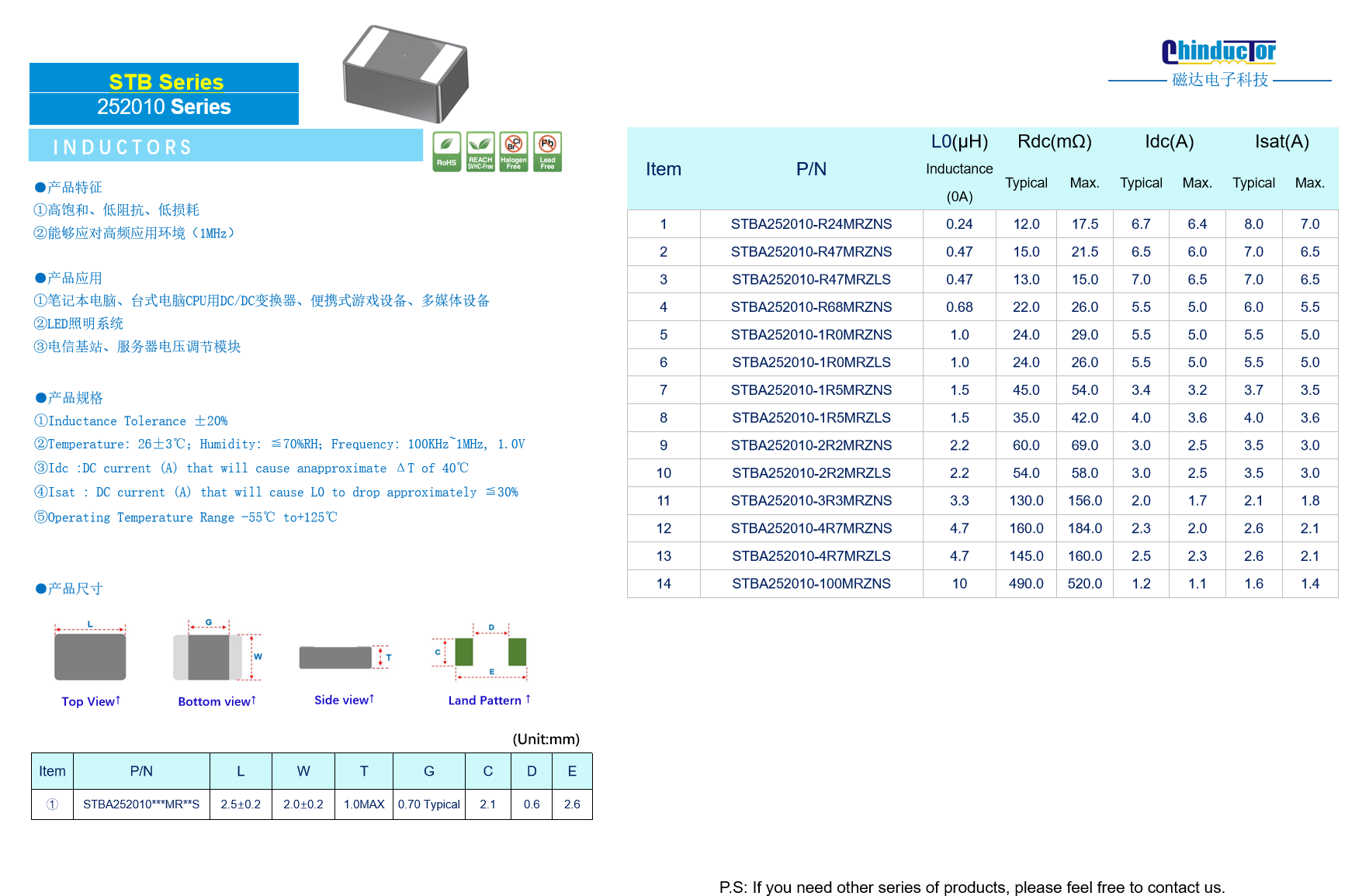Click the Halogen Free badge
The image size is (1369, 896).
coord(514,151)
